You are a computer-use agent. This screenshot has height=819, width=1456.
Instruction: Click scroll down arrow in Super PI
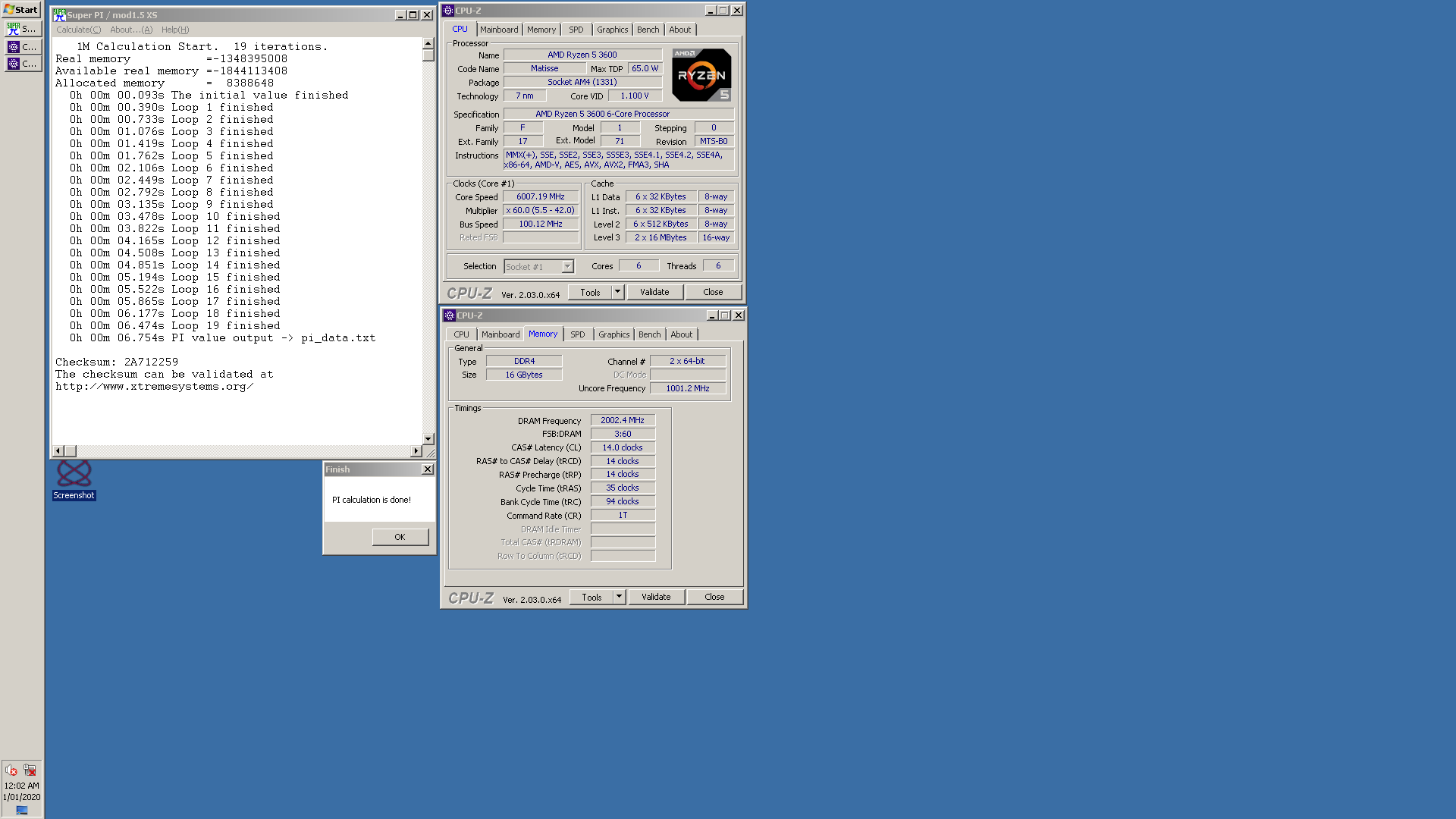pyautogui.click(x=428, y=439)
